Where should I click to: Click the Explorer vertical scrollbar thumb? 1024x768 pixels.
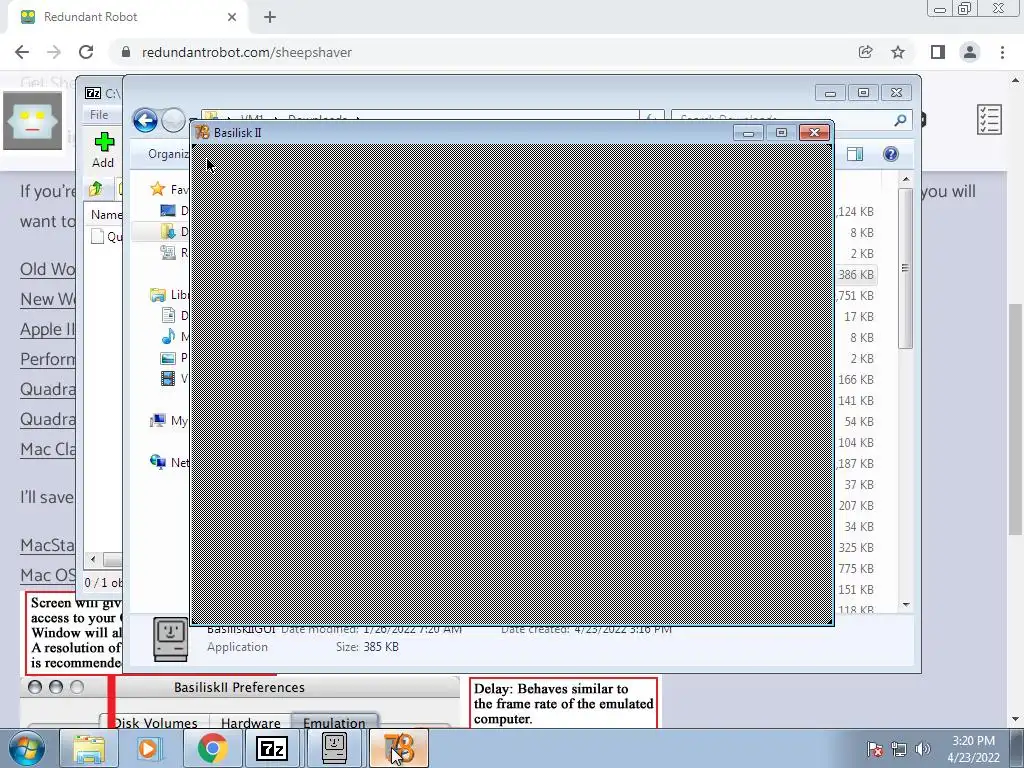(x=905, y=268)
